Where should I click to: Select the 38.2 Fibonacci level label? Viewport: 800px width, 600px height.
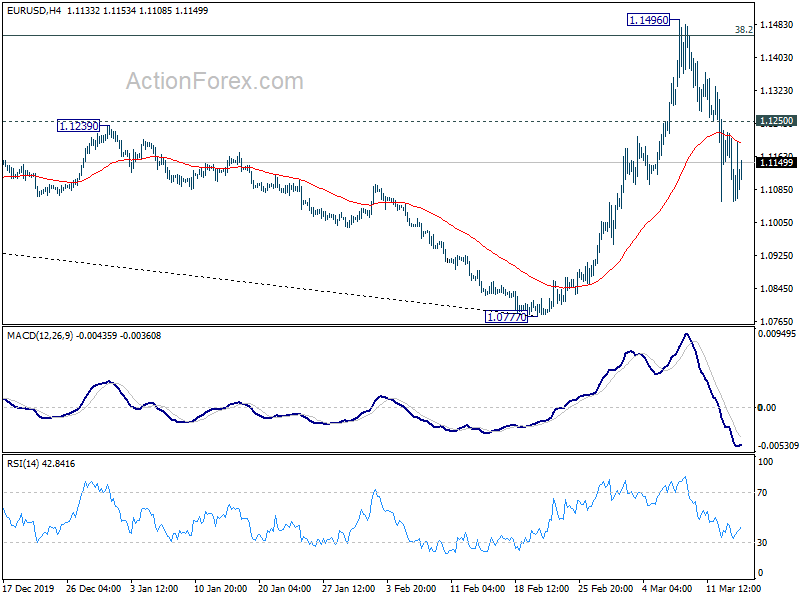tap(743, 30)
